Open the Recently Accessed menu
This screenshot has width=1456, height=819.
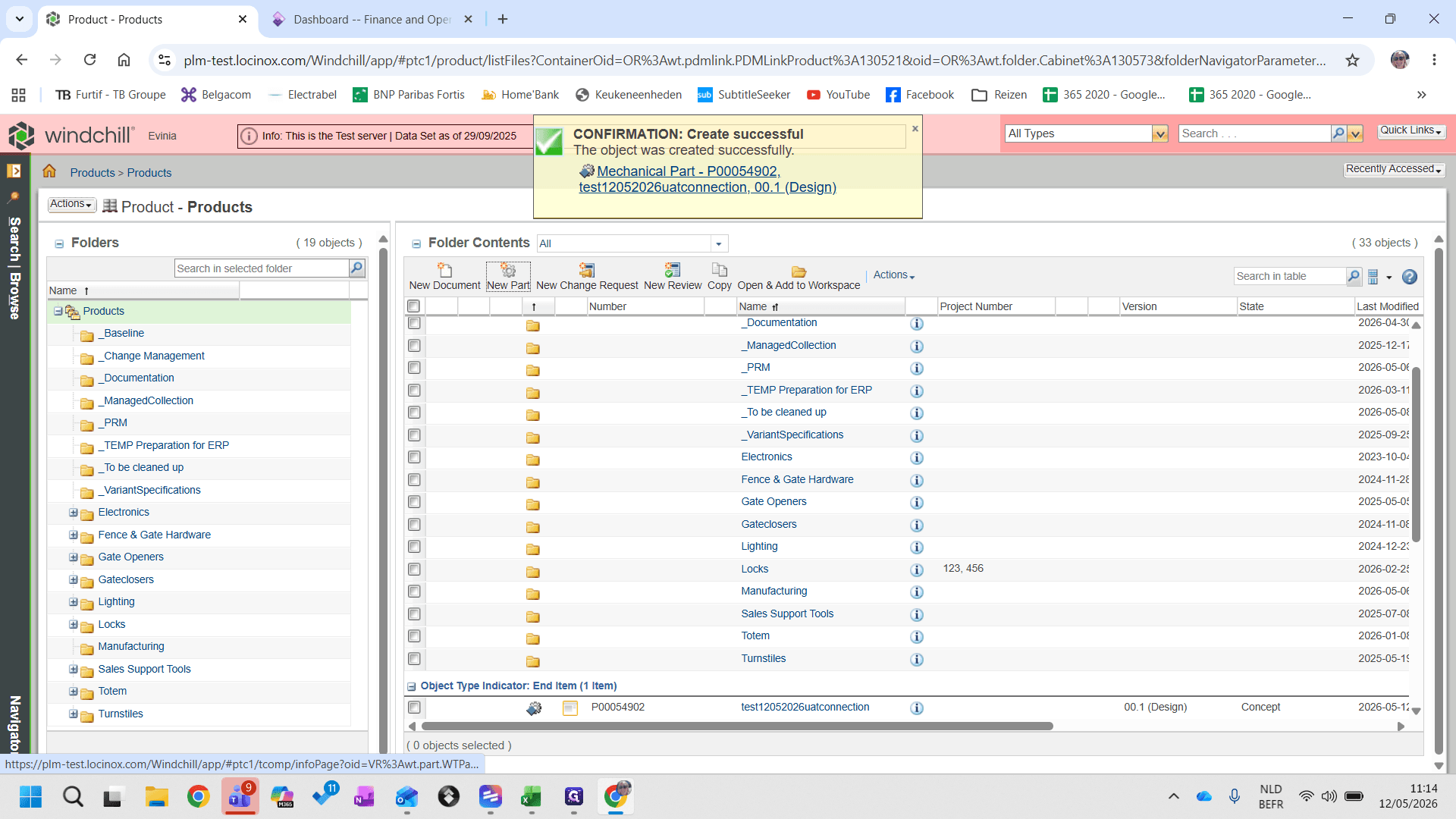1394,169
